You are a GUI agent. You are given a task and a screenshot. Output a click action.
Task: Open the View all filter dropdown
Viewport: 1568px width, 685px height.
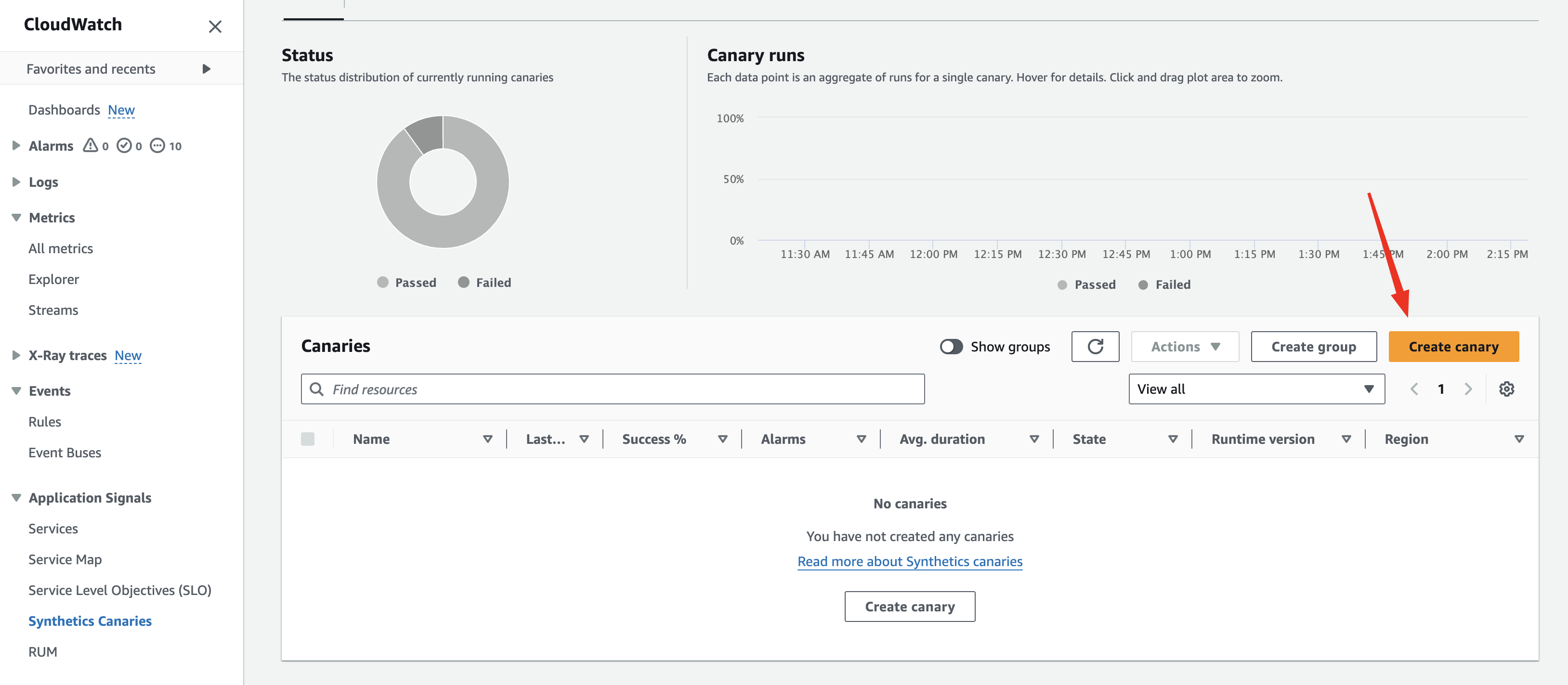tap(1256, 389)
